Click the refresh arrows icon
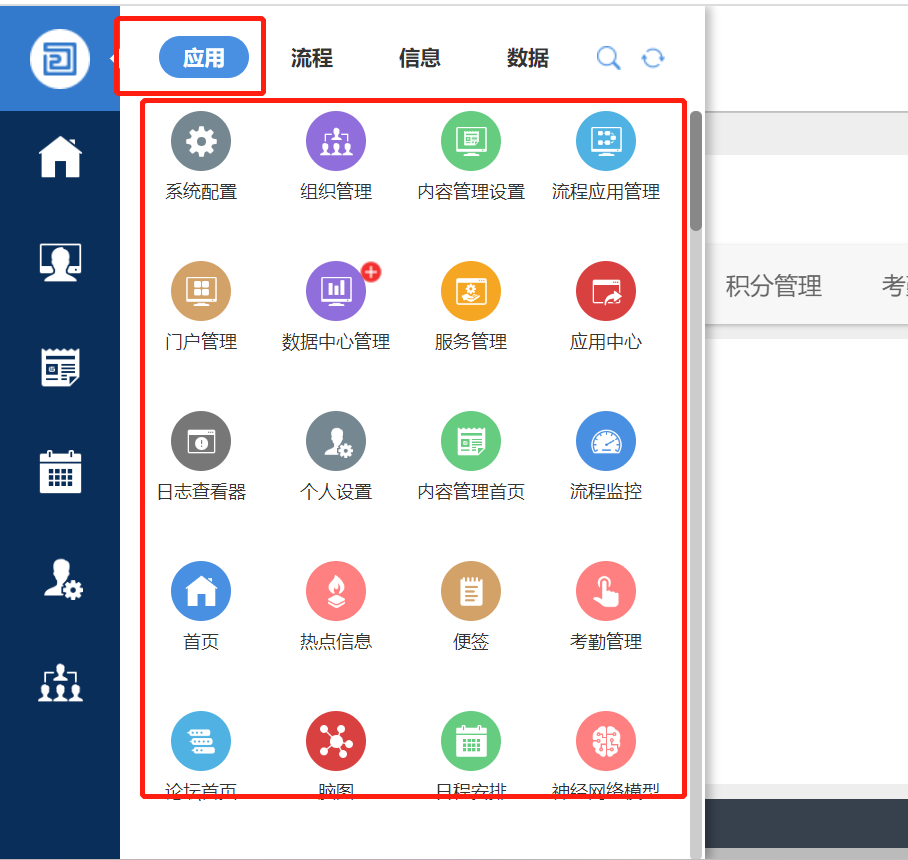Viewport: 908px width, 860px height. 653,58
